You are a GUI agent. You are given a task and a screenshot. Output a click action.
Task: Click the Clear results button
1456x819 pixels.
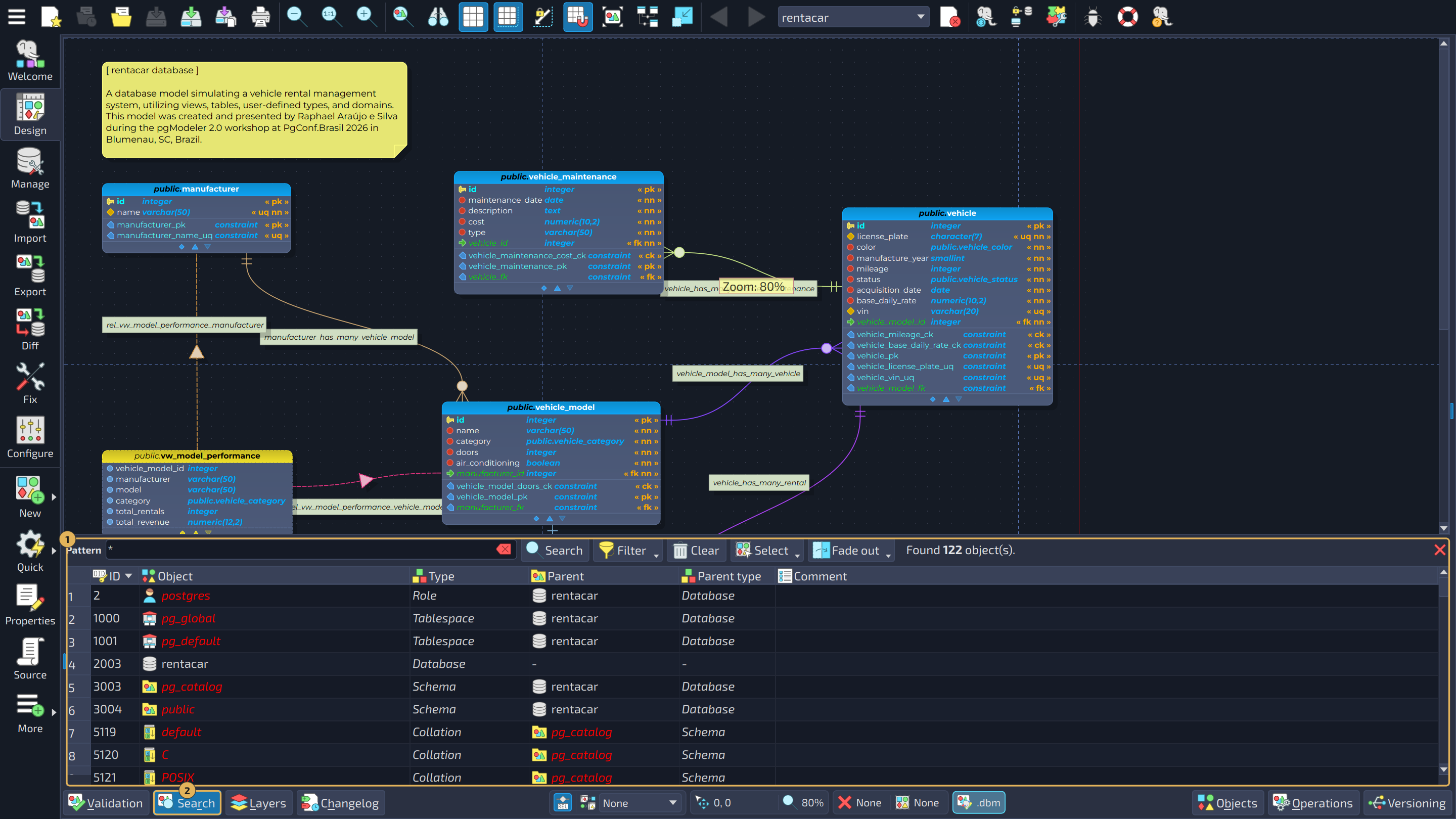point(696,550)
